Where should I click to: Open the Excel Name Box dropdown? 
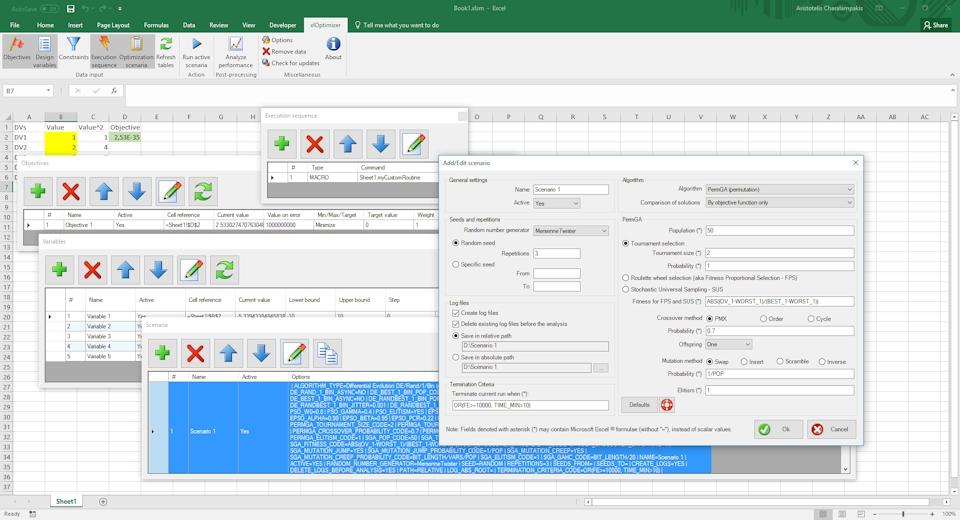(48, 91)
